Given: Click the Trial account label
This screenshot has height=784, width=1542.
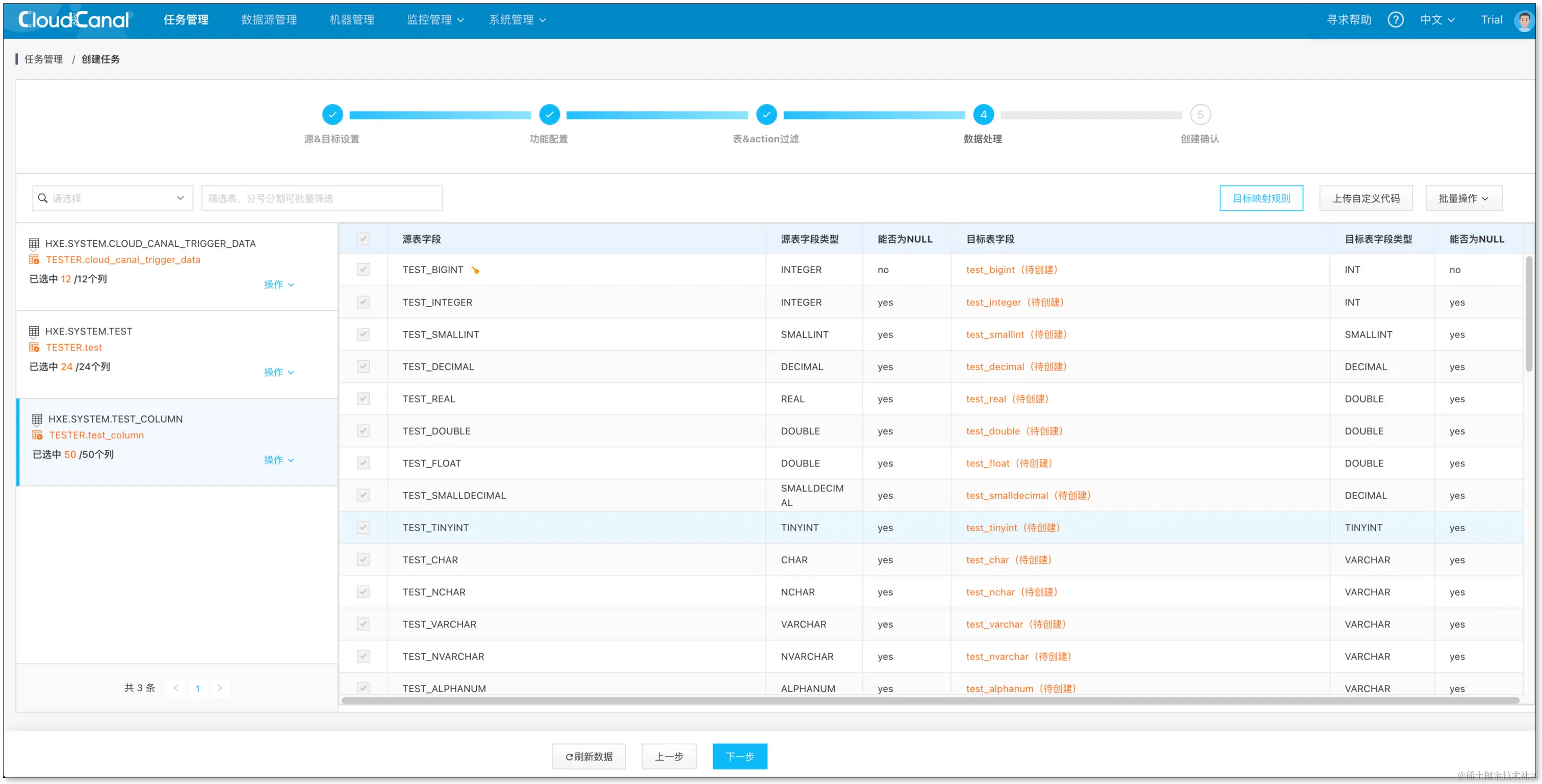Looking at the screenshot, I should click(x=1491, y=20).
